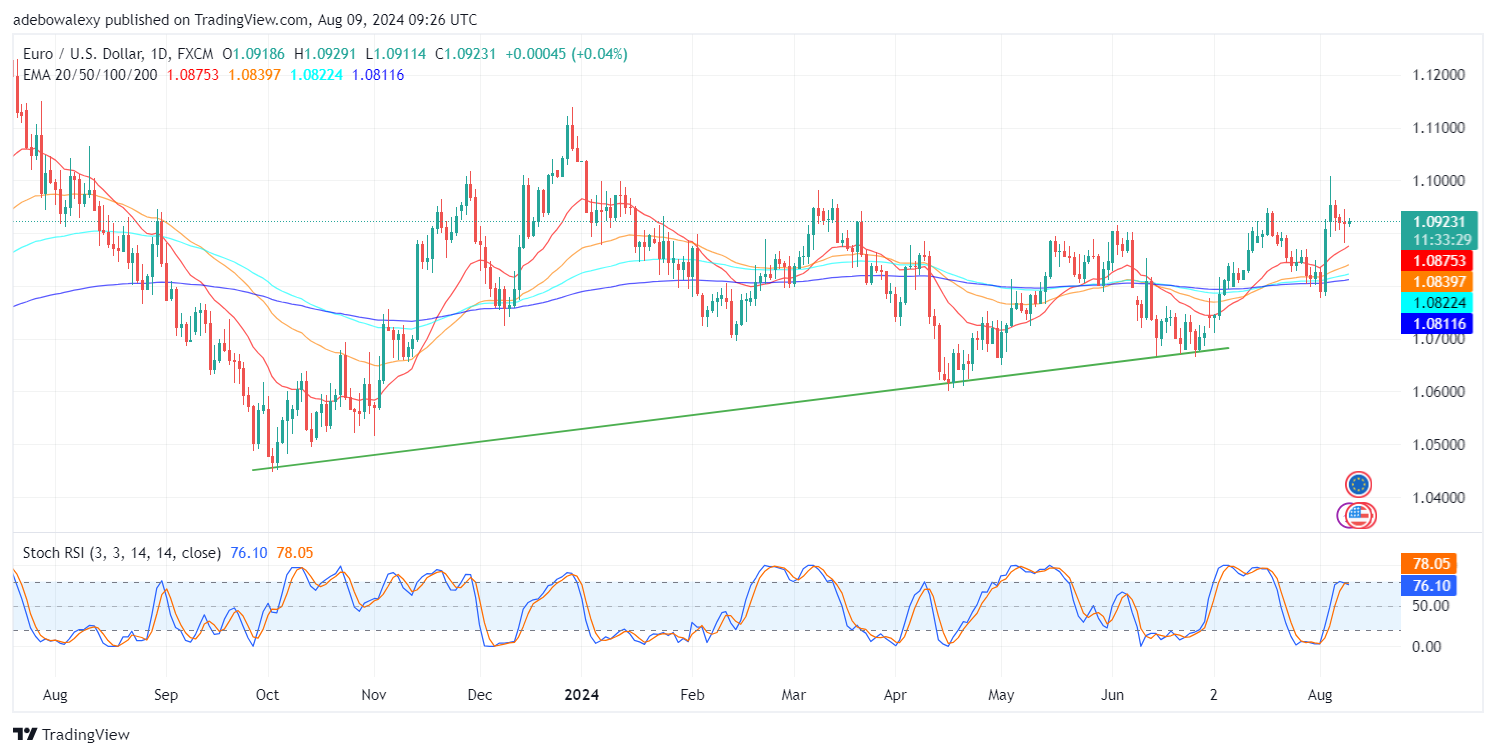Image resolution: width=1496 pixels, height=756 pixels.
Task: Click the 1.12000 price axis label
Action: [1437, 75]
